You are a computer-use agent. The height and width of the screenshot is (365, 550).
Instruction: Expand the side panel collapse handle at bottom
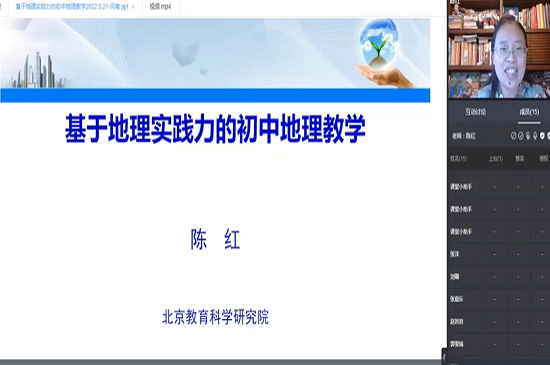click(x=444, y=357)
